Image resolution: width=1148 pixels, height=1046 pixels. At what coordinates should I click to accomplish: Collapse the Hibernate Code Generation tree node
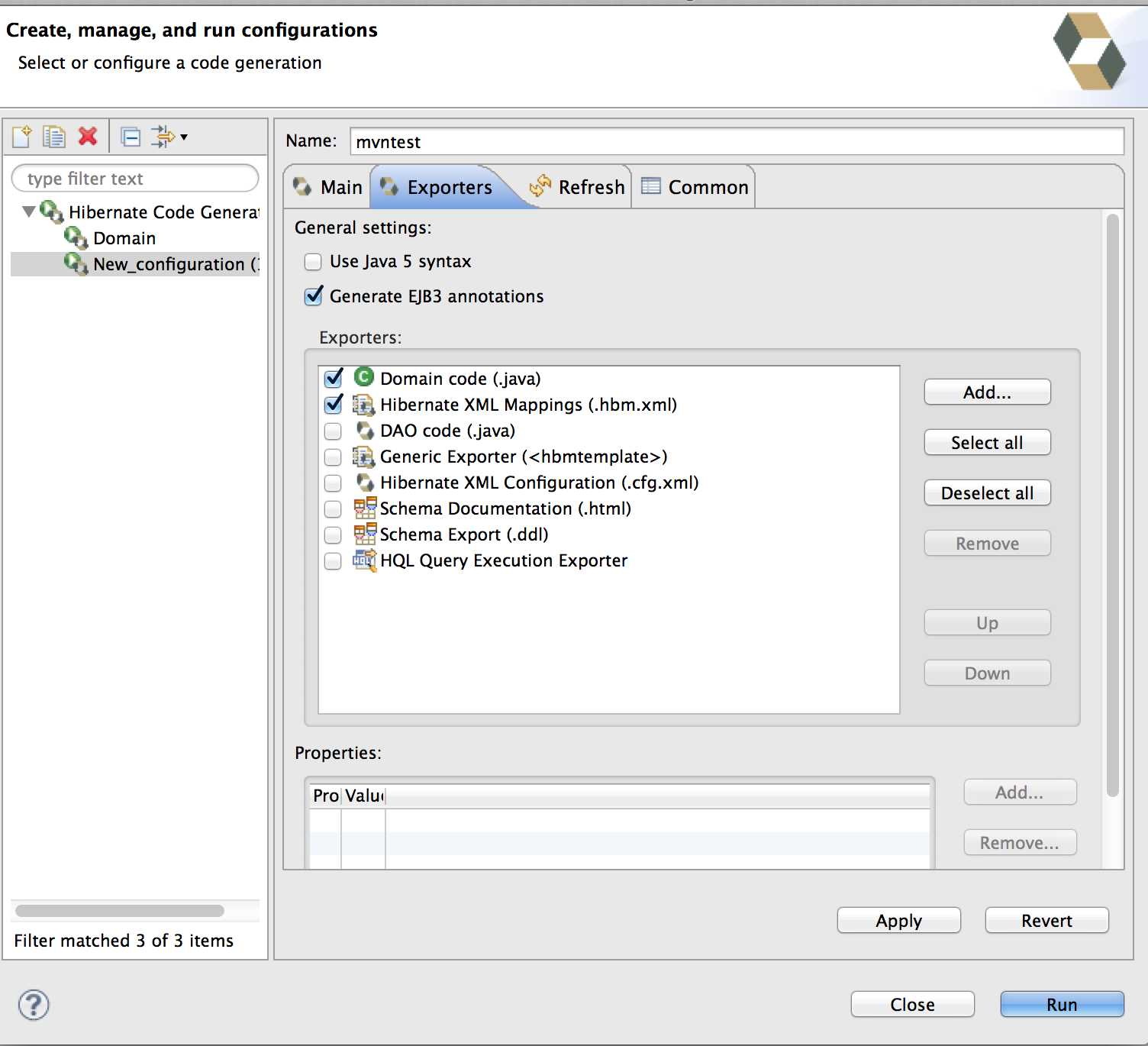pos(29,211)
